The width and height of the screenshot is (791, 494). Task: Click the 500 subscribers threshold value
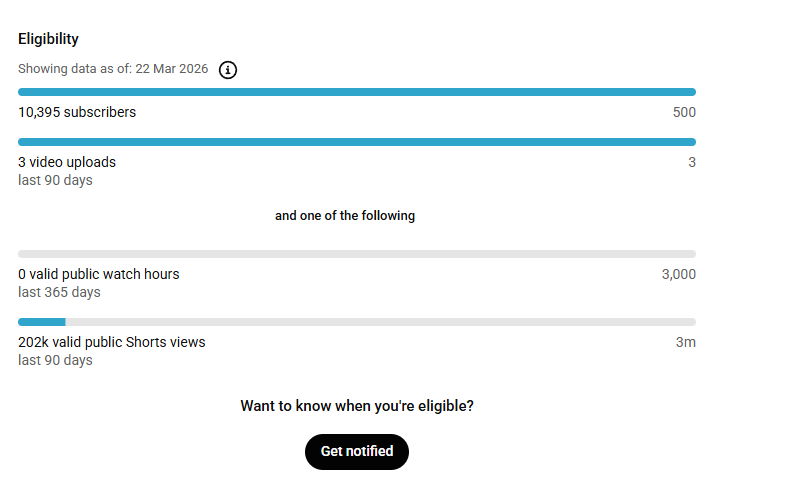684,112
